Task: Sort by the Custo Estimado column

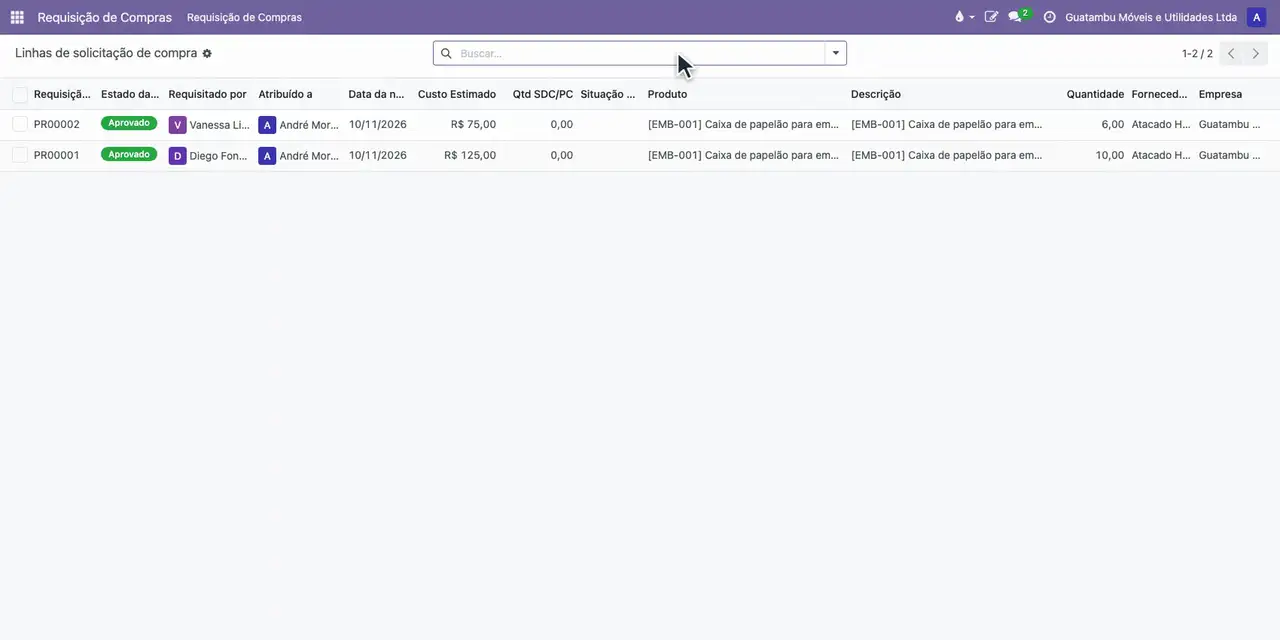Action: (x=457, y=94)
